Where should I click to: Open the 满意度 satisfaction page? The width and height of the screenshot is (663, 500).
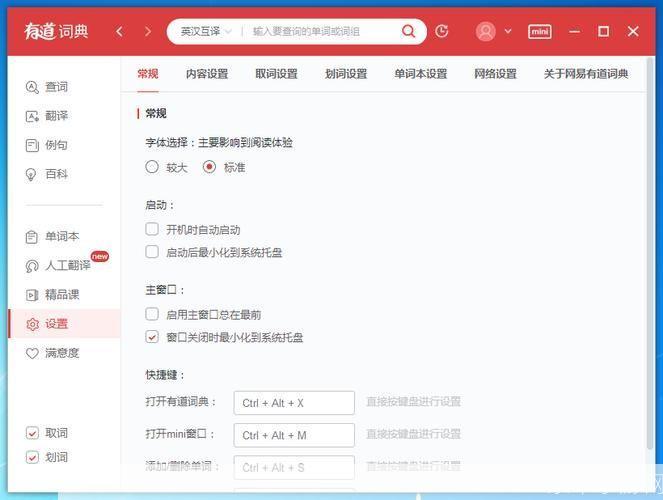tap(52, 353)
